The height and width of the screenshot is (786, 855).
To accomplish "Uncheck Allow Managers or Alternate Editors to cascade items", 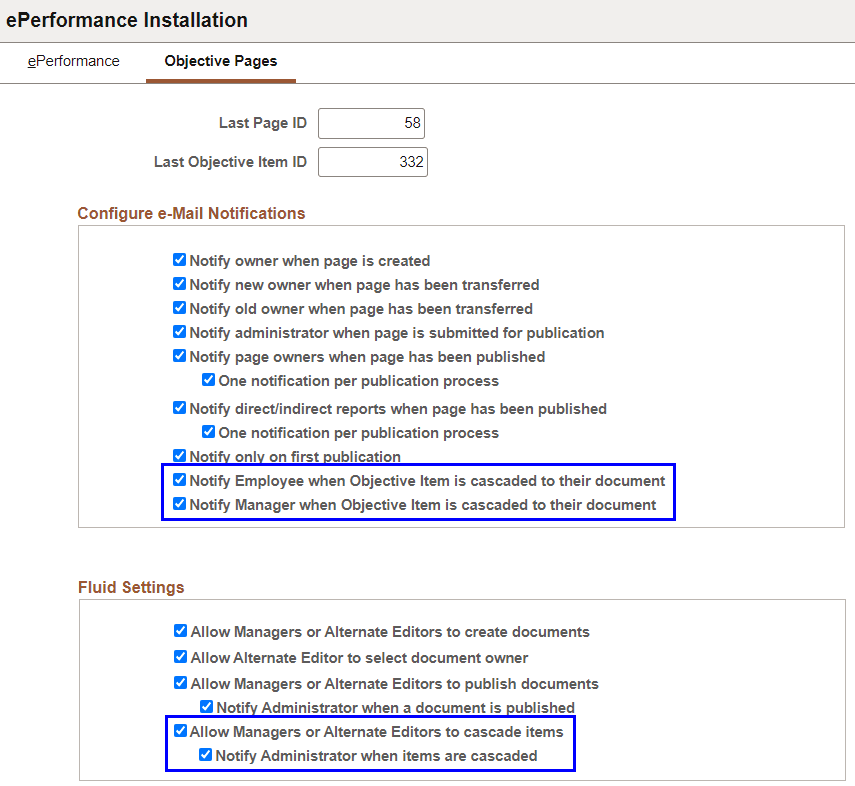I will [180, 731].
